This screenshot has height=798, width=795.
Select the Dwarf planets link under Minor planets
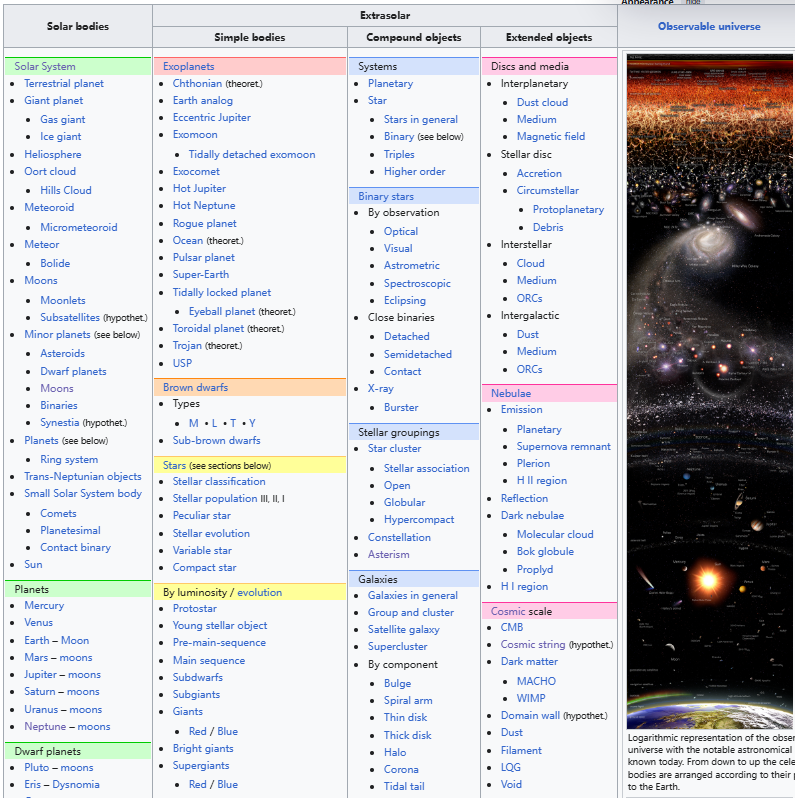74,371
